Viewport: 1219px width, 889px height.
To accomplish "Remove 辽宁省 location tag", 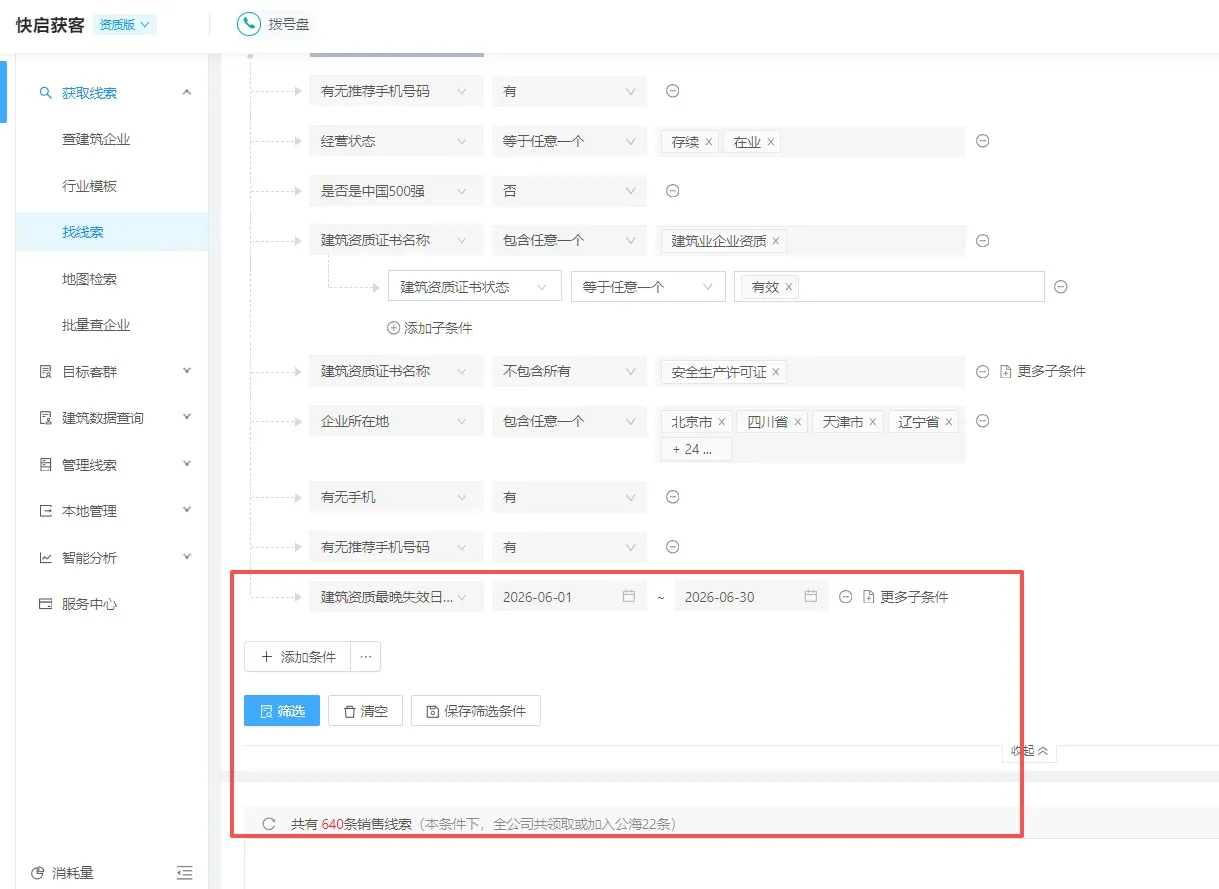I will (949, 422).
